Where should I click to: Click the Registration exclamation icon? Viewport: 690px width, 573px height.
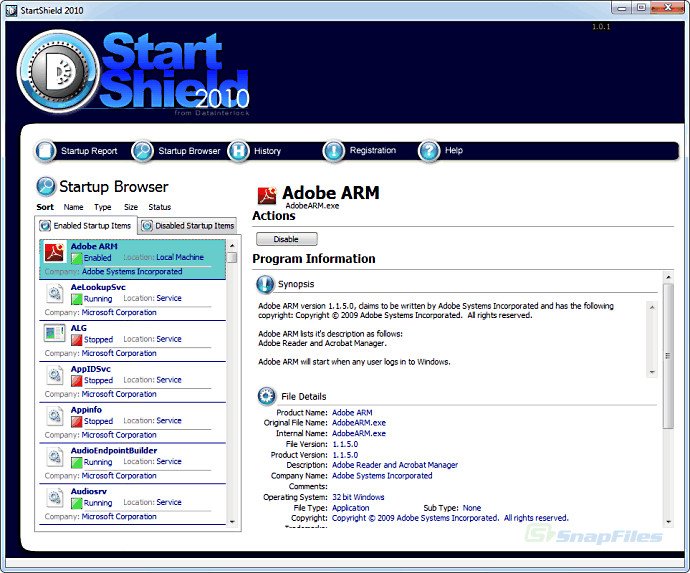click(x=334, y=151)
